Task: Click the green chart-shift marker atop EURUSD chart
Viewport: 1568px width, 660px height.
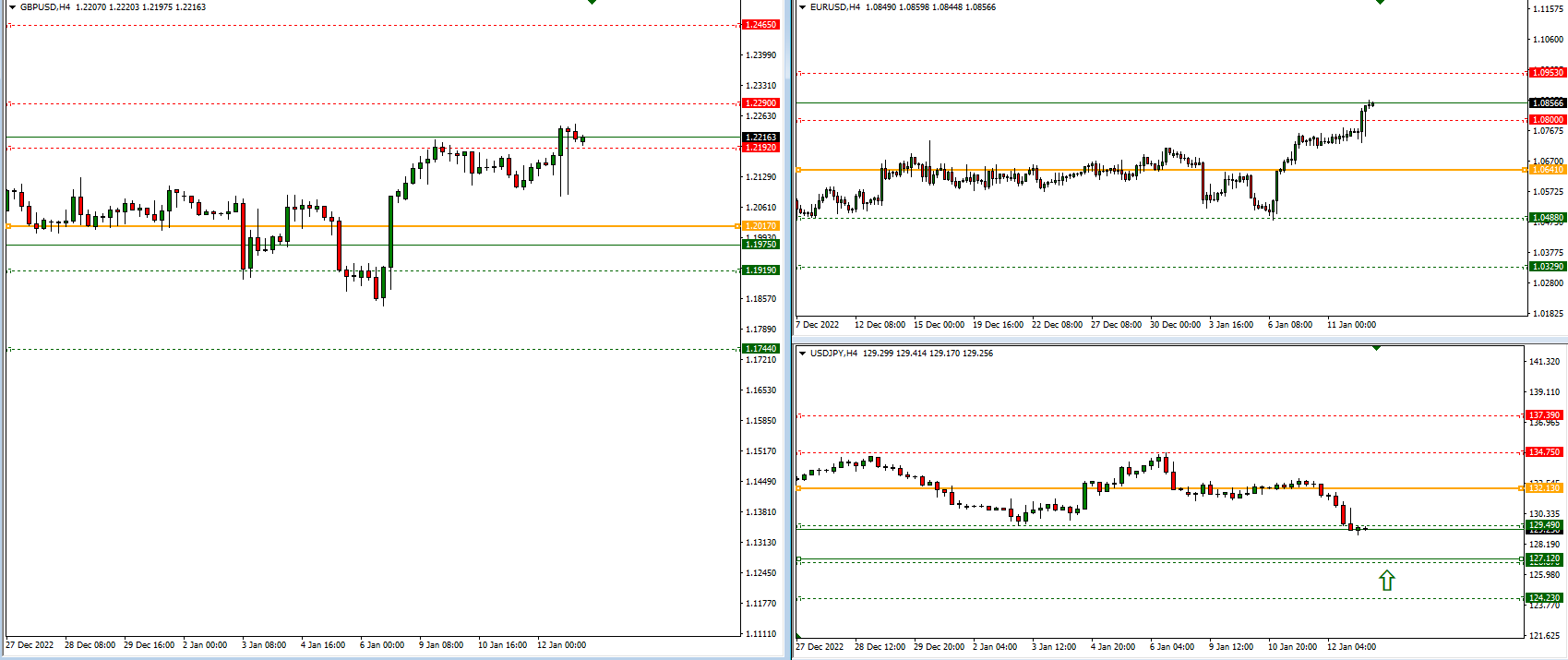Action: click(1381, 2)
